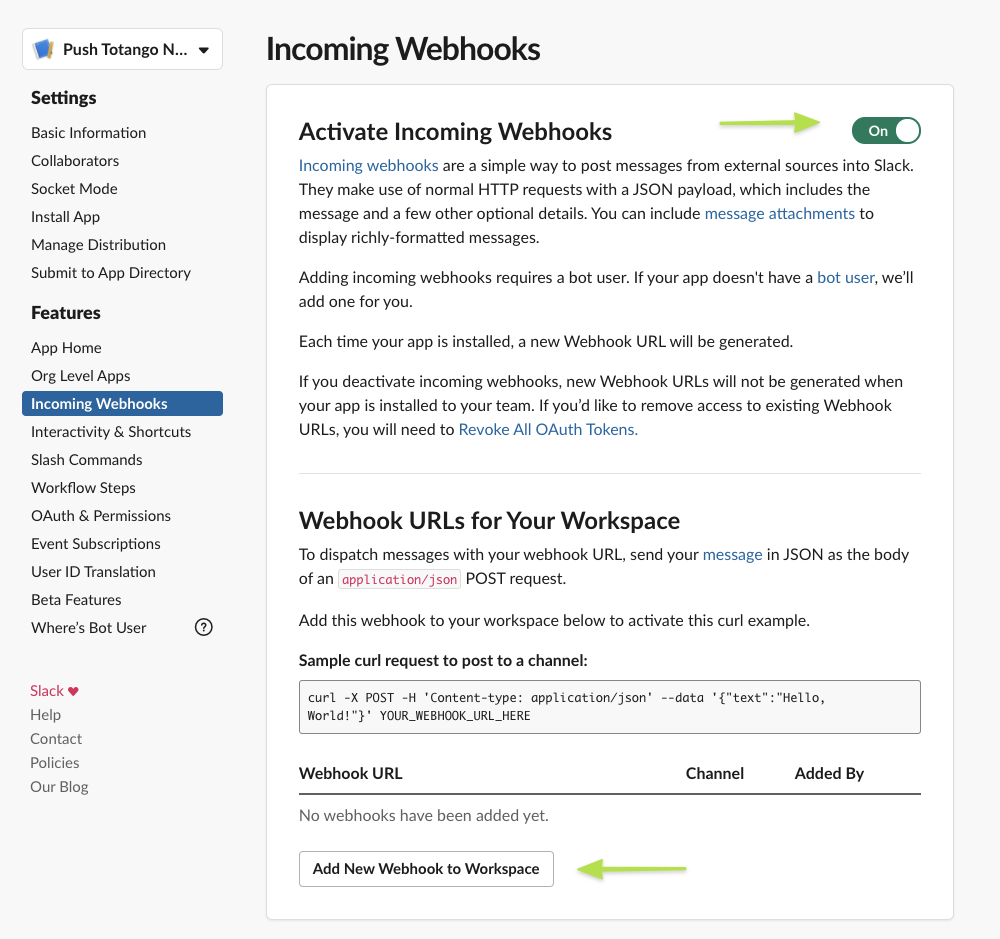Go to OAuth & Permissions
1000x939 pixels.
pyautogui.click(x=101, y=515)
